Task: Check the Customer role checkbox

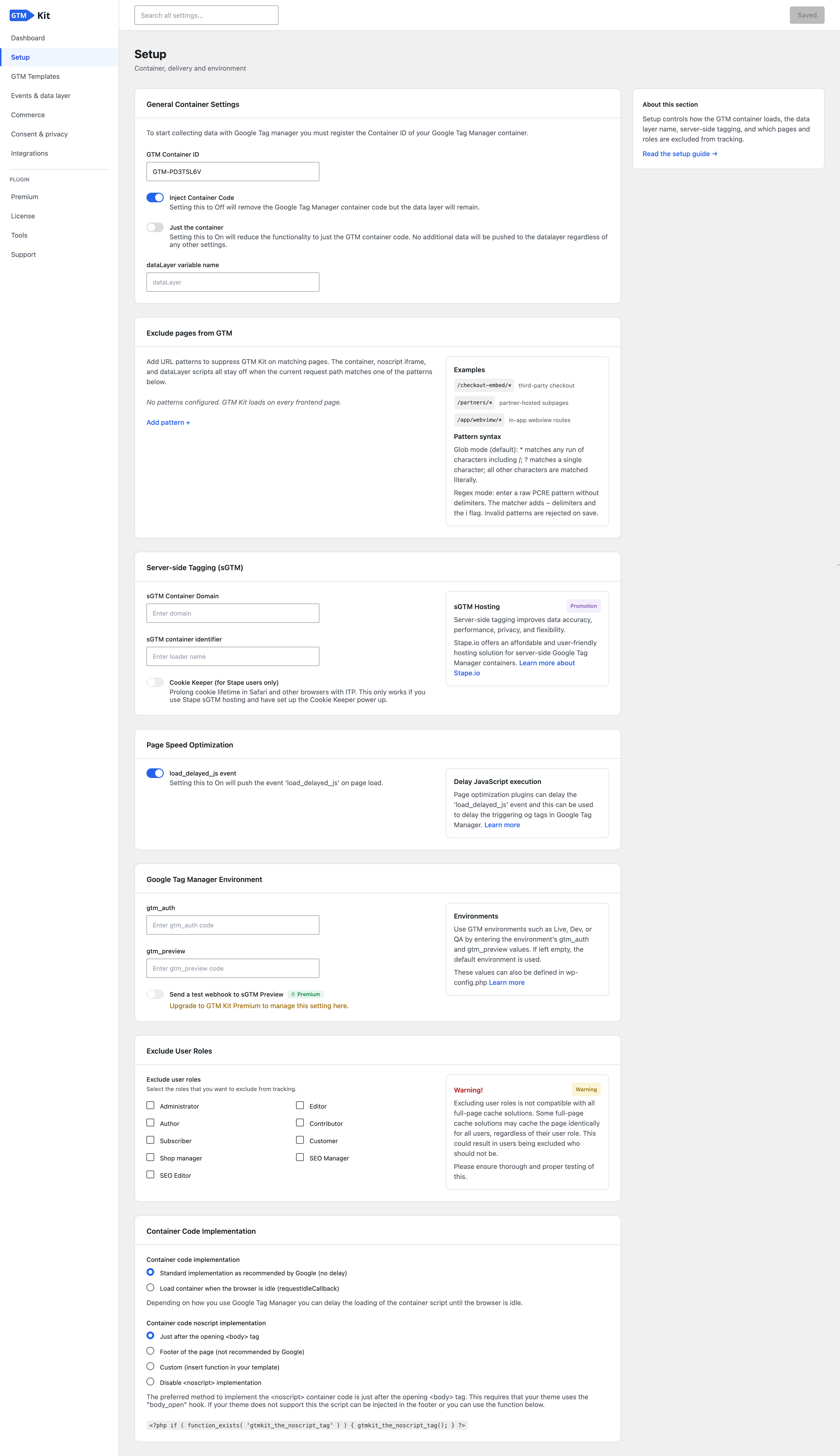Action: click(x=300, y=1140)
